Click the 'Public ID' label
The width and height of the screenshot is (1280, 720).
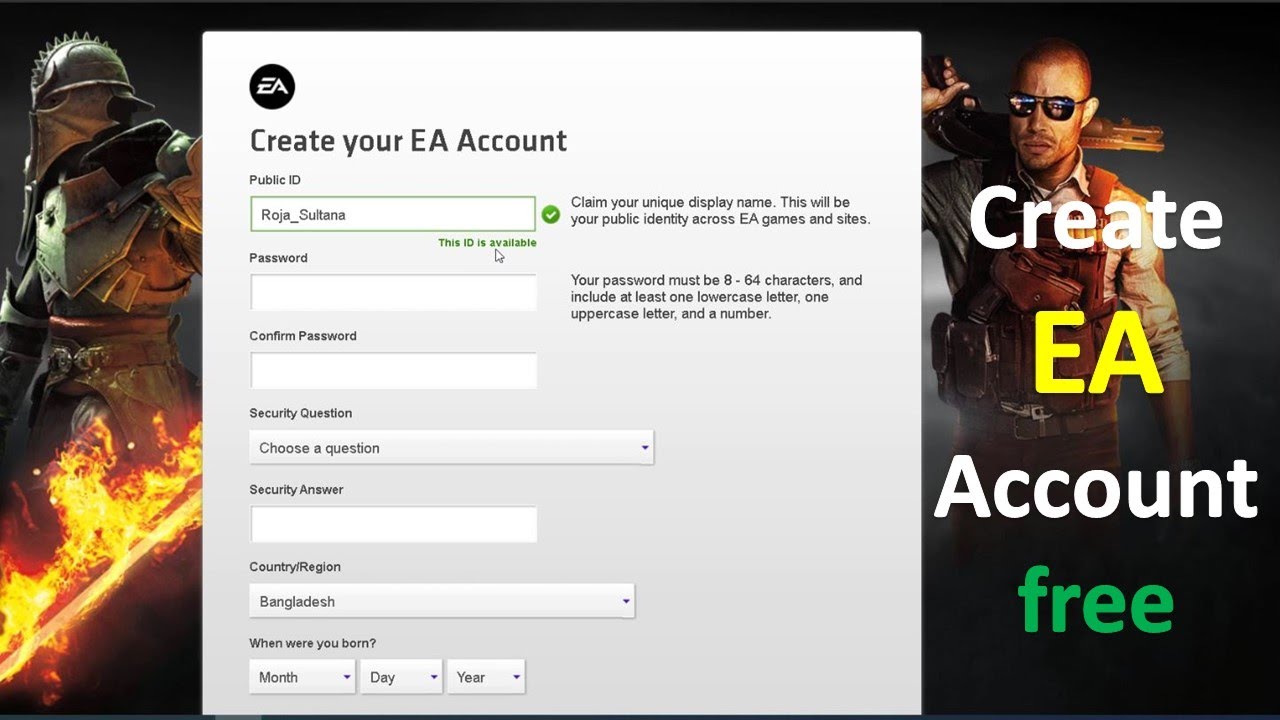click(x=275, y=180)
